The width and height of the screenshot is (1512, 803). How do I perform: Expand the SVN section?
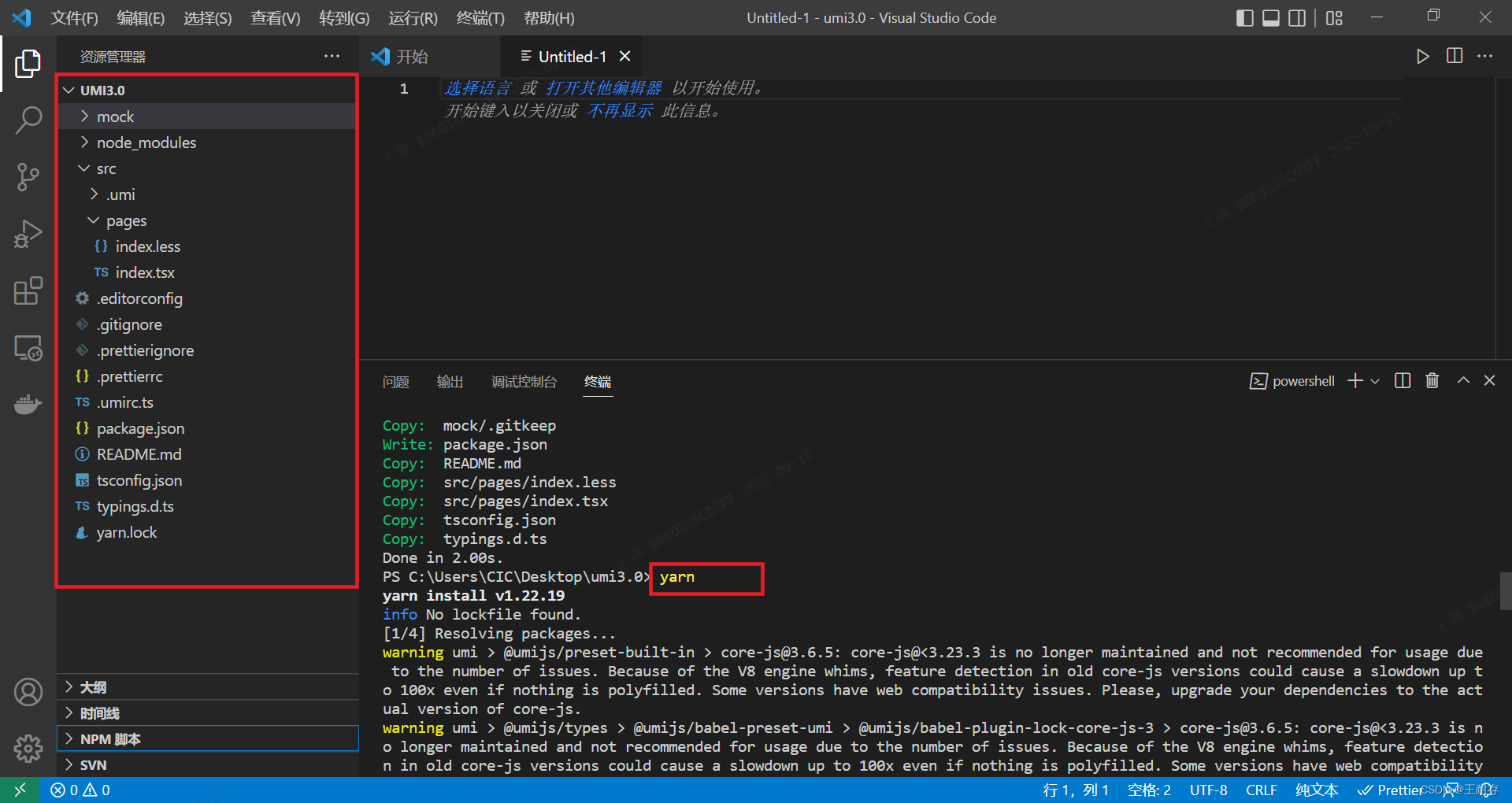pyautogui.click(x=208, y=765)
